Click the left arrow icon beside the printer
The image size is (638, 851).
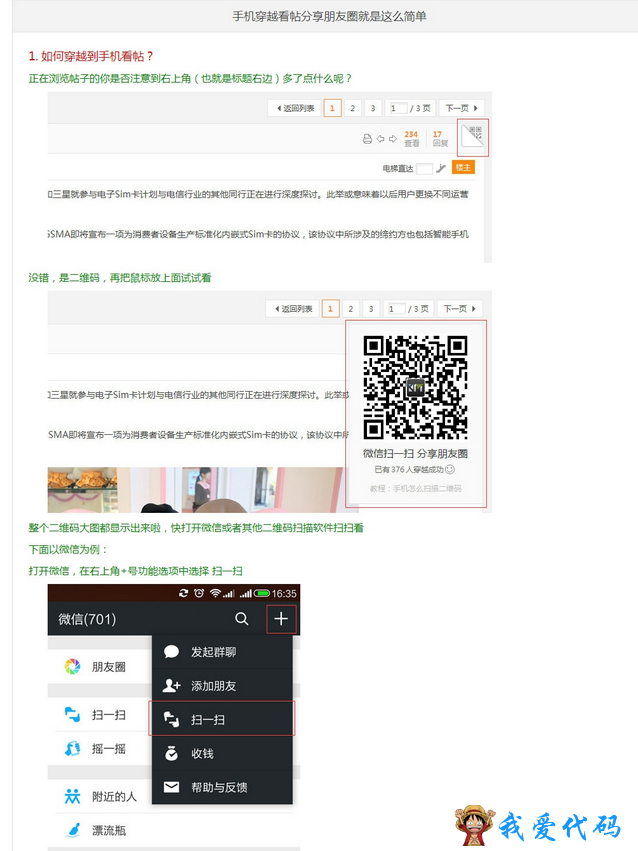click(x=380, y=139)
